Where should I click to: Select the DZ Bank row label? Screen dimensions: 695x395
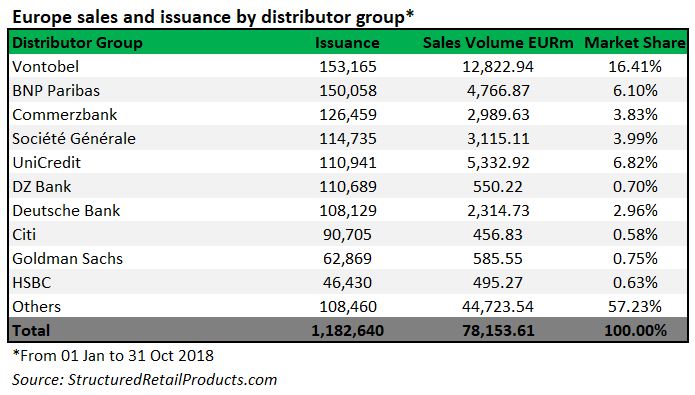(42, 187)
